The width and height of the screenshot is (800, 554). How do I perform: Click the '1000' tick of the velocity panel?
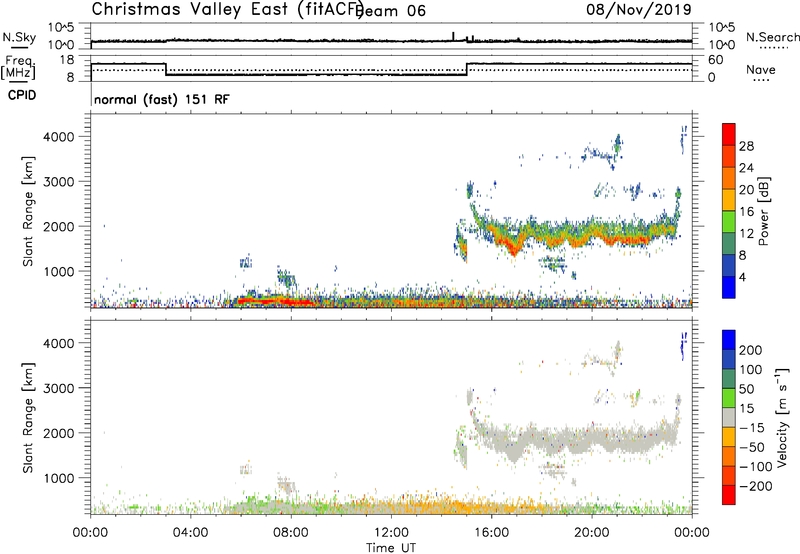click(x=58, y=478)
